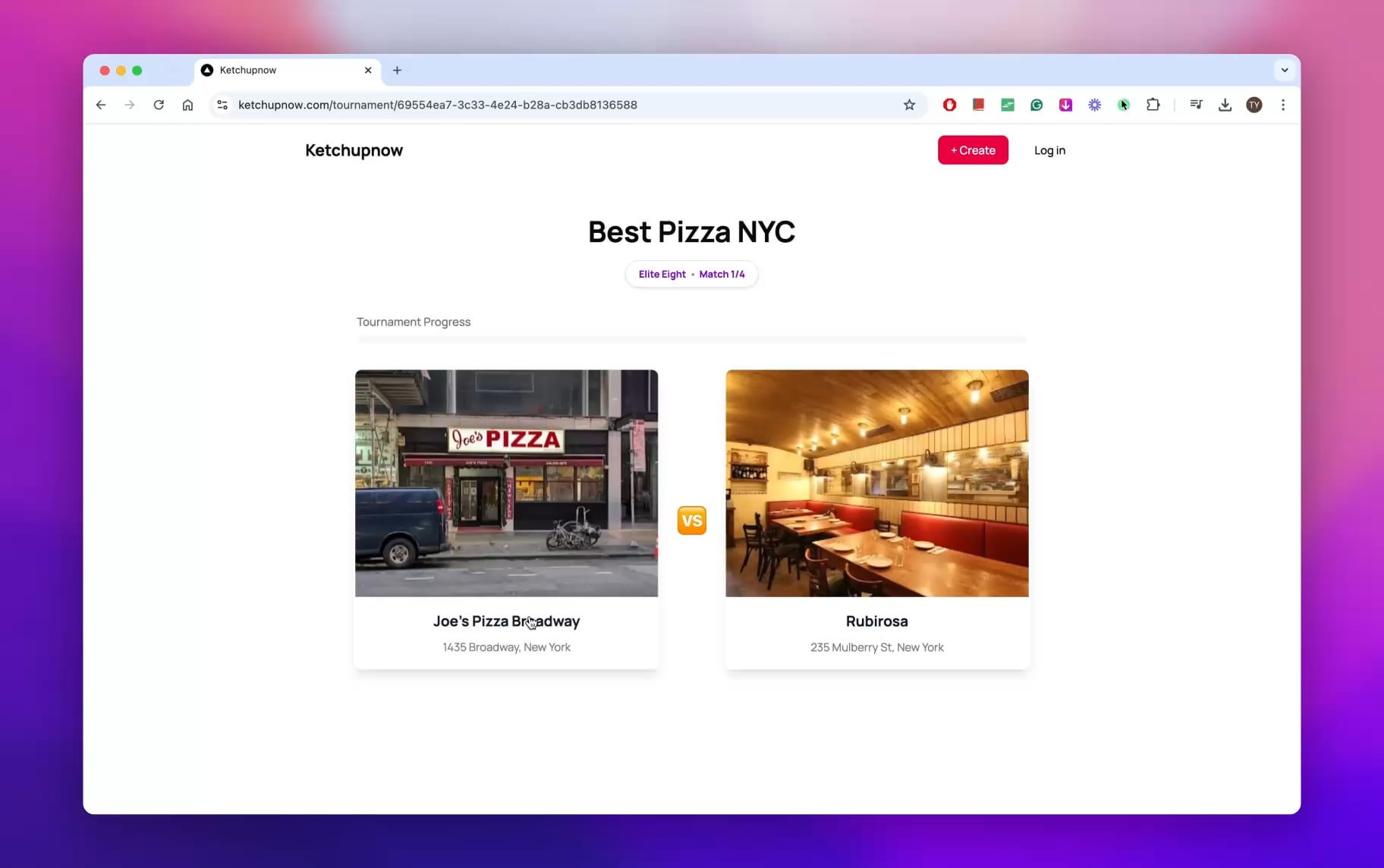1384x868 pixels.
Task: Open the Extensions puzzle menu
Action: coord(1153,105)
